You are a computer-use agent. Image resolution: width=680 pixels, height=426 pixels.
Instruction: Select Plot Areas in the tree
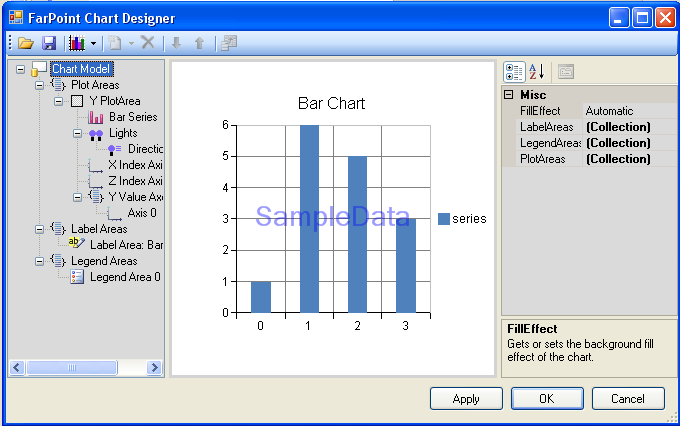[x=95, y=85]
